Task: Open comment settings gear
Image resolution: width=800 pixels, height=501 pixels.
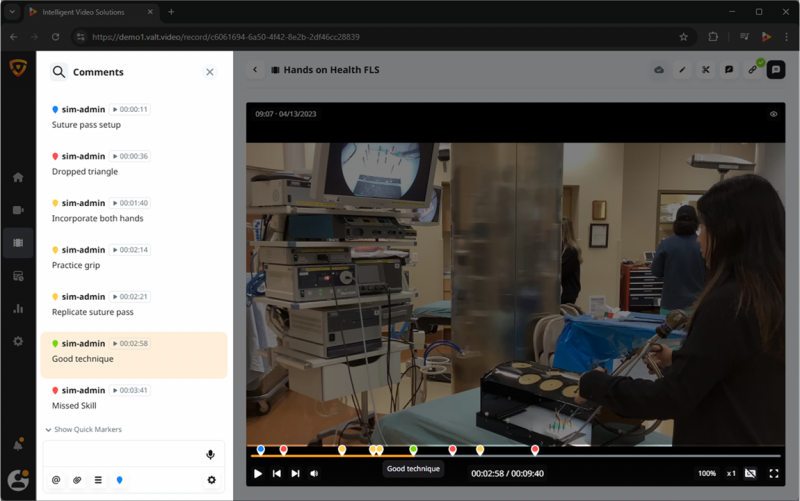Action: pos(211,480)
